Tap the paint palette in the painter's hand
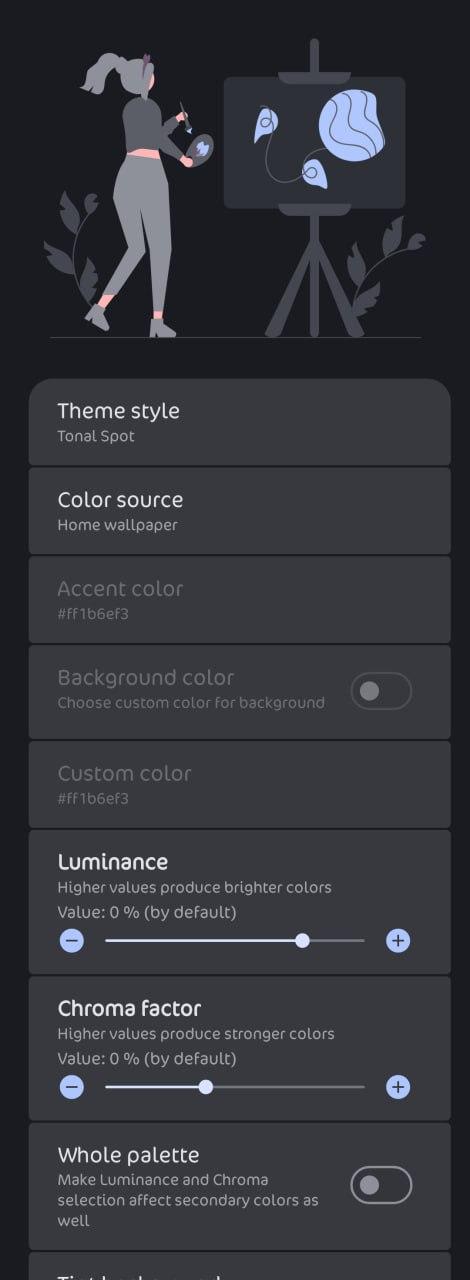The width and height of the screenshot is (470, 1280). point(201,148)
